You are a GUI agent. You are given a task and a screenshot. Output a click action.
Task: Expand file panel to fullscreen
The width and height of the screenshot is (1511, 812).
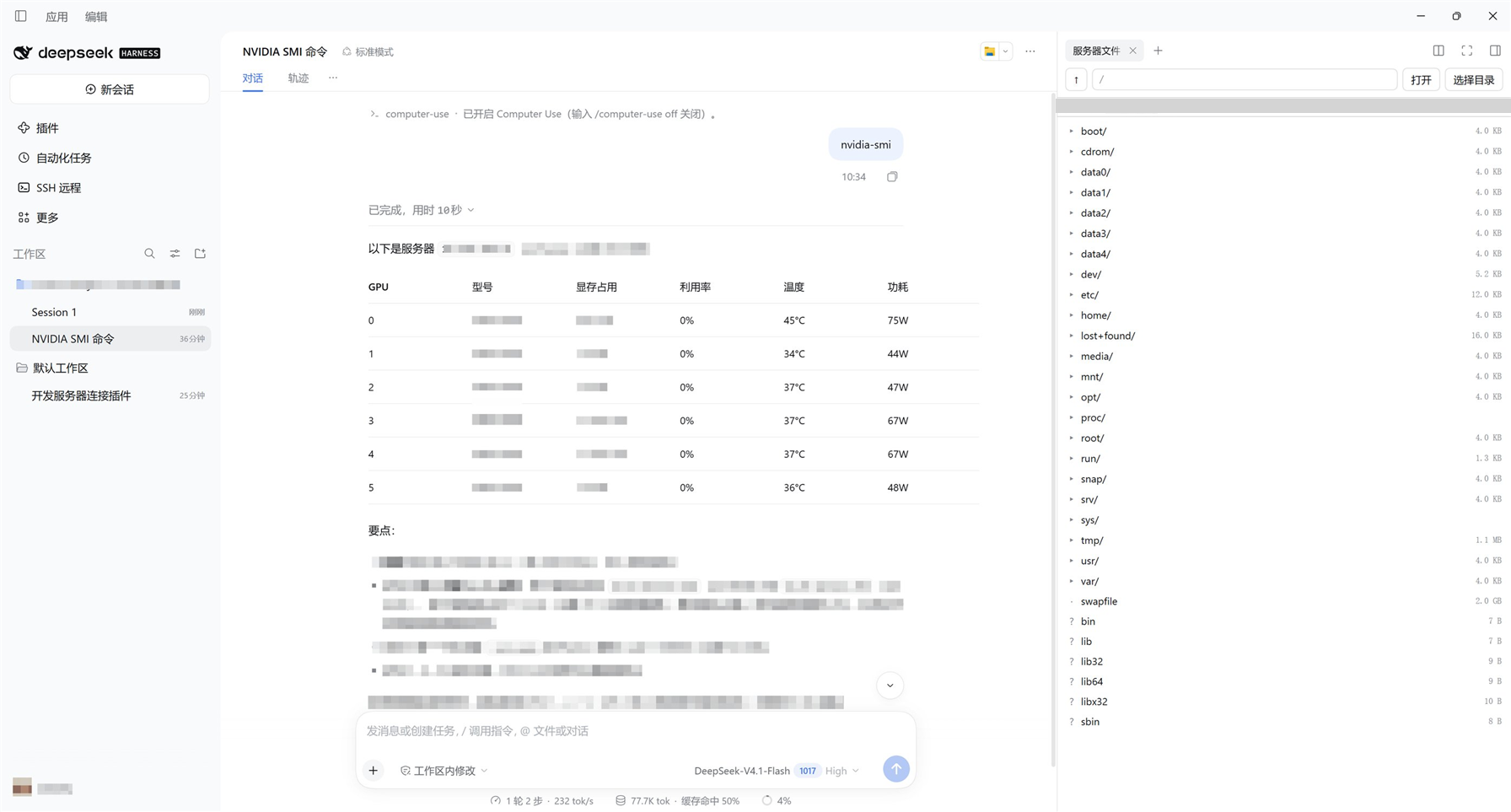pos(1467,51)
